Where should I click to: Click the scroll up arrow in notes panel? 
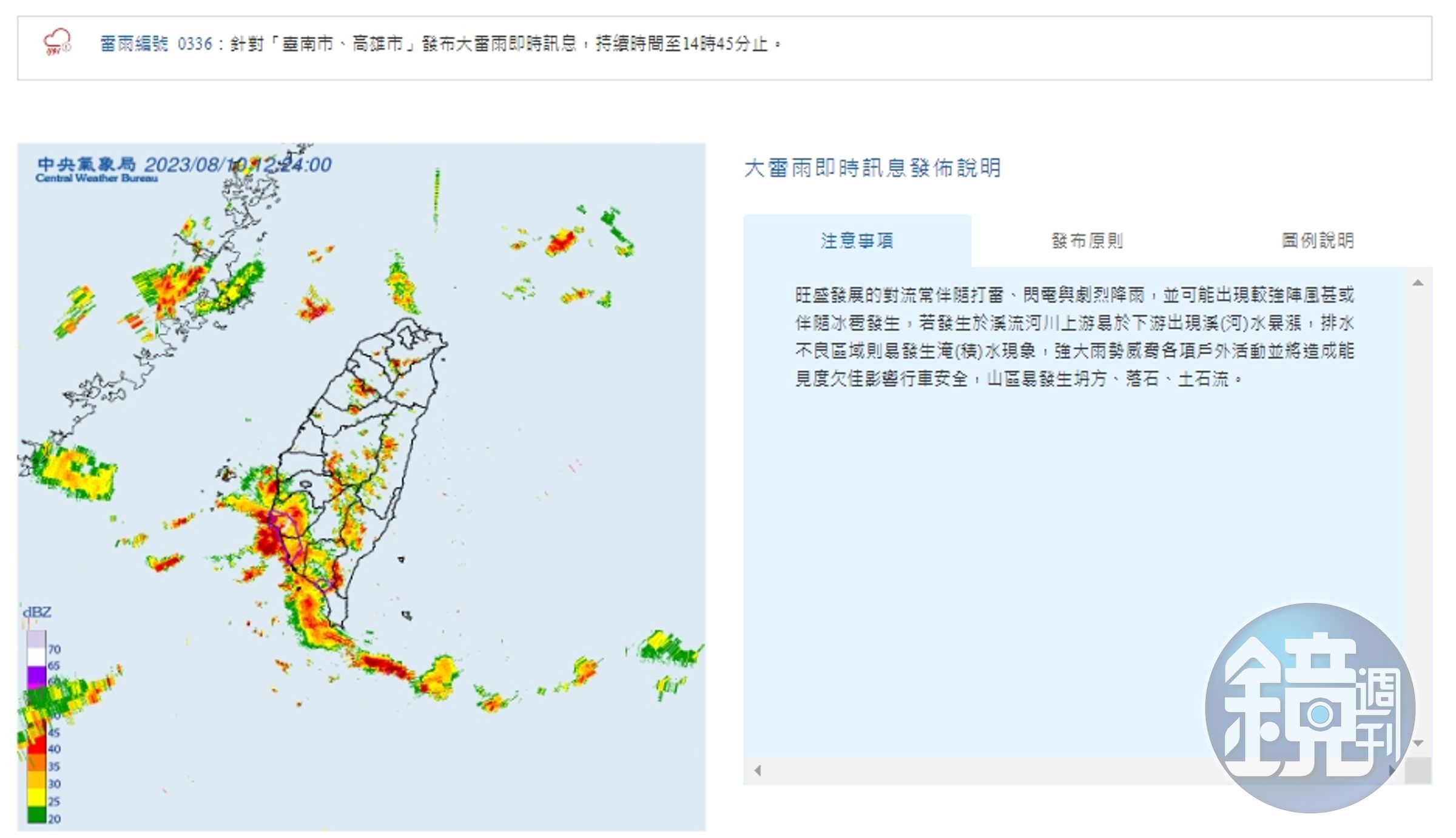pos(1418,283)
